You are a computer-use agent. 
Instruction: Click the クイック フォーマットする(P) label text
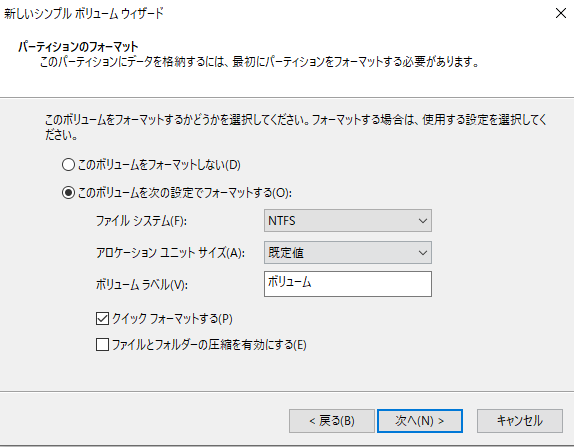pos(172,319)
